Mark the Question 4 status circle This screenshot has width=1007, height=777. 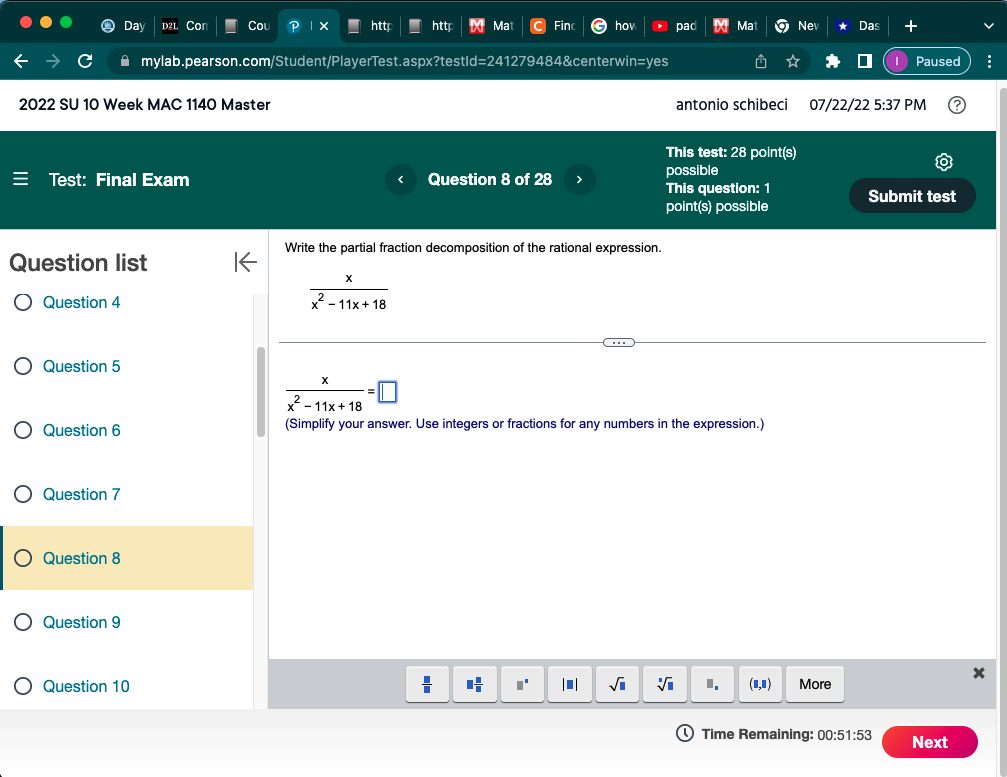tap(22, 302)
